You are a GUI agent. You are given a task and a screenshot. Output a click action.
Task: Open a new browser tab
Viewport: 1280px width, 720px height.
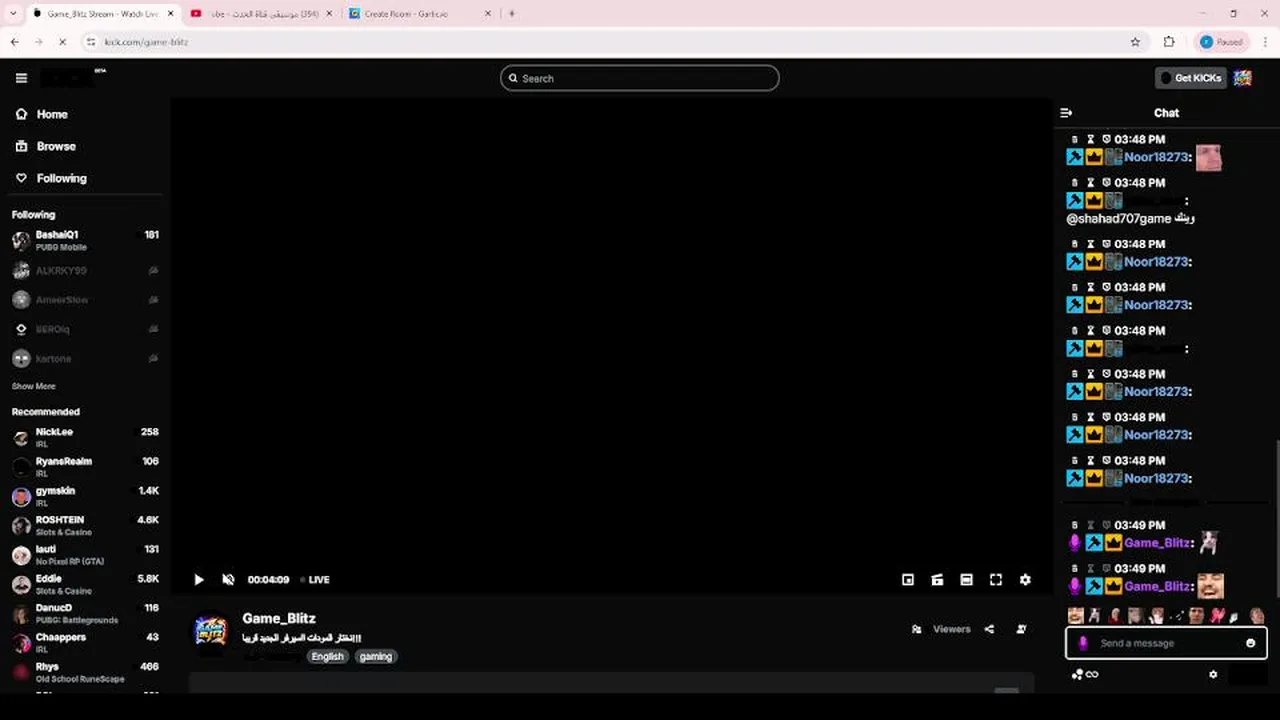tap(512, 14)
